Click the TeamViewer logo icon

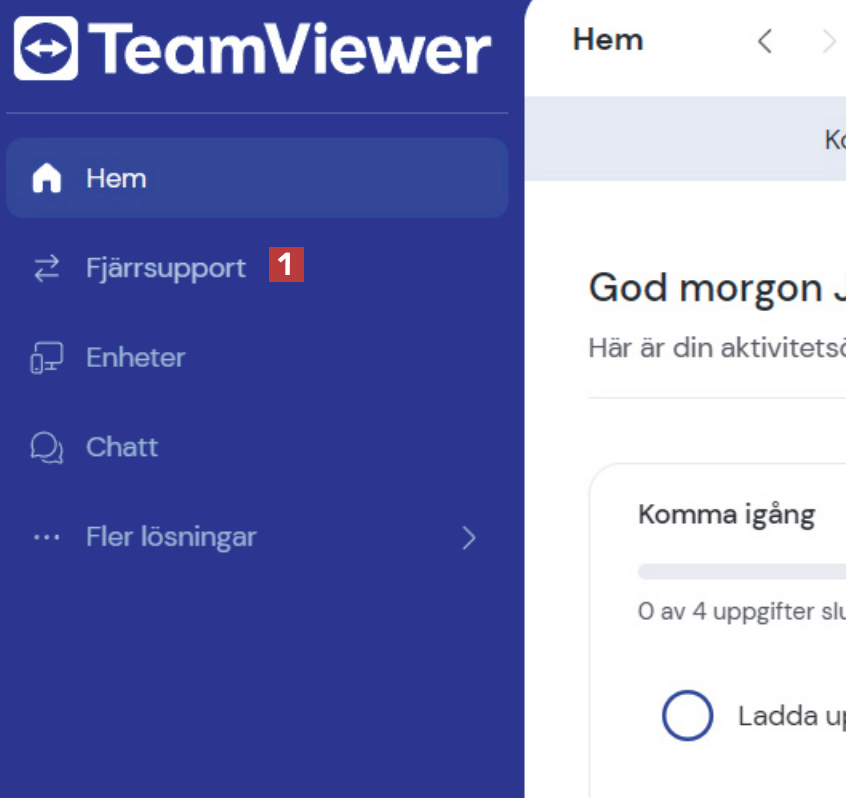(x=46, y=48)
